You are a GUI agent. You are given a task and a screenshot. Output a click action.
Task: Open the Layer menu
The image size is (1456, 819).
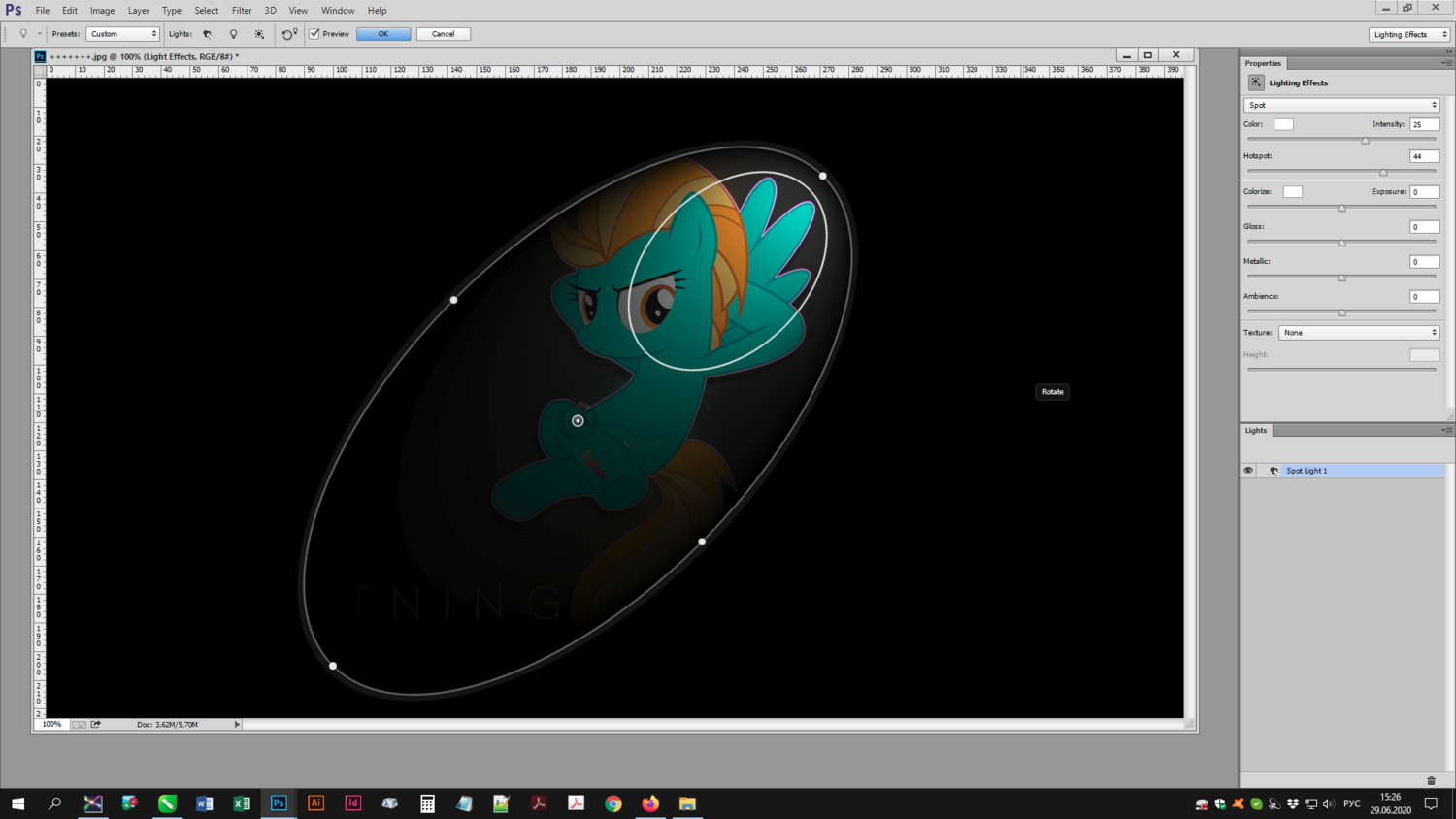click(139, 11)
